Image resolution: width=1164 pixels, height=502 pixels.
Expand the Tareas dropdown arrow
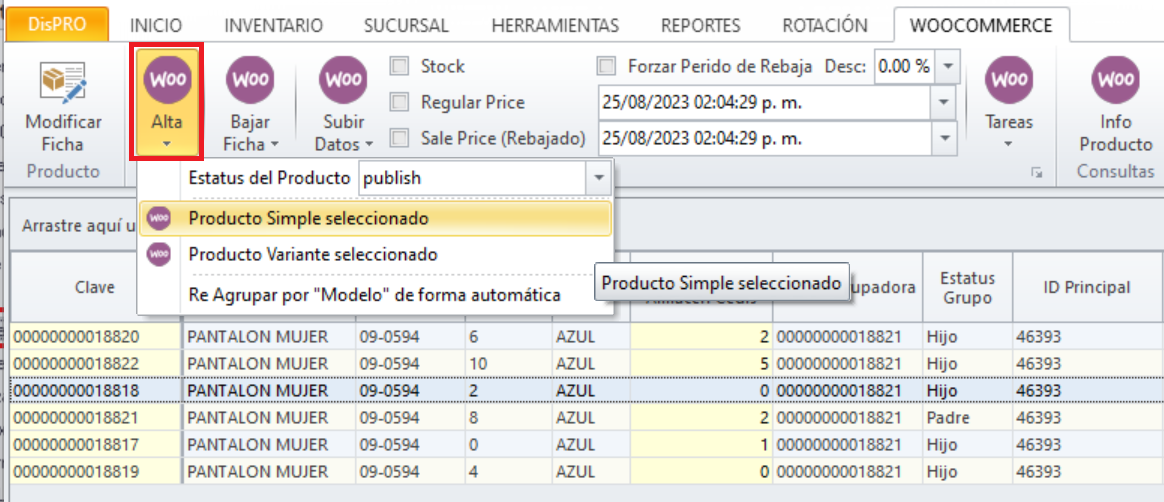coord(1009,143)
